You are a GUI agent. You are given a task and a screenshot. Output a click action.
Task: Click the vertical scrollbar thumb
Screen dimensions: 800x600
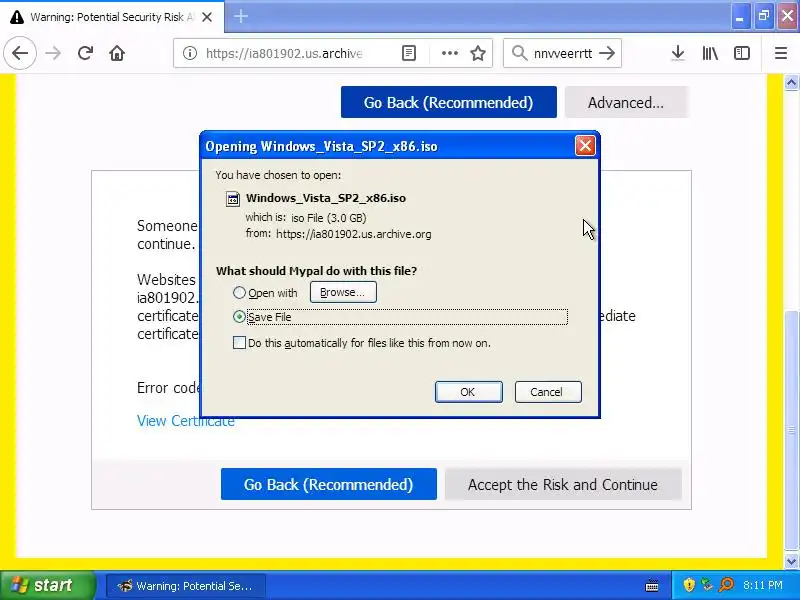coord(791,431)
